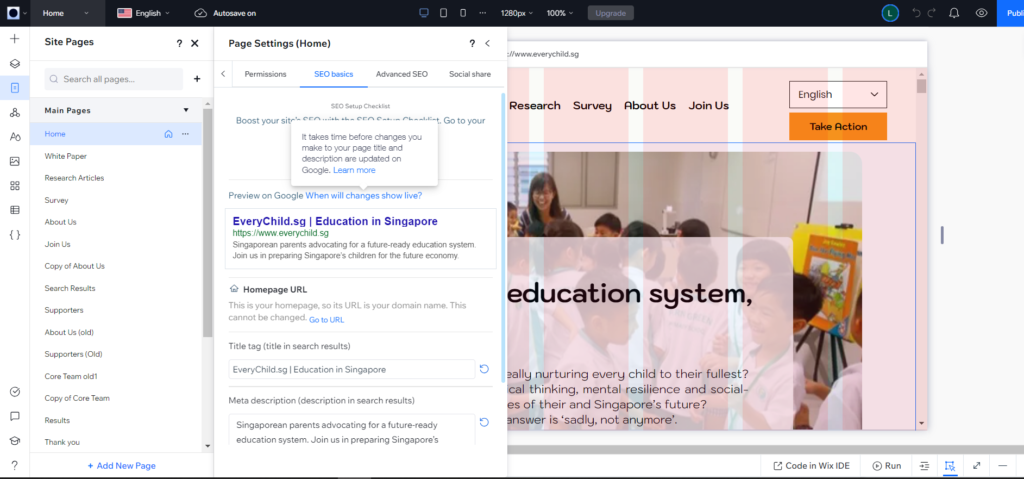Open the Media image icon
This screenshot has height=479, width=1024.
coord(14,161)
